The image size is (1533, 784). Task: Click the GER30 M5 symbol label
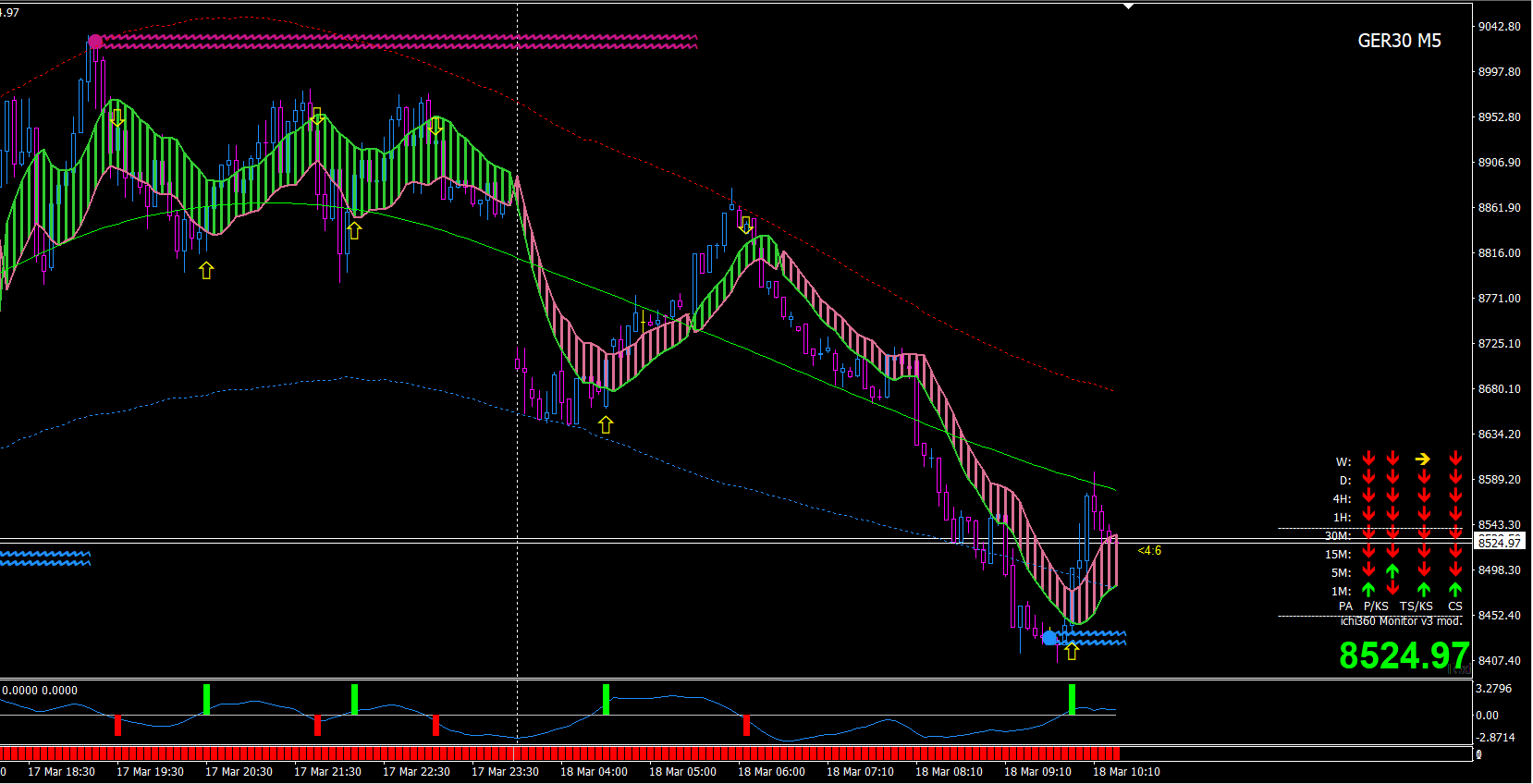pos(1399,41)
